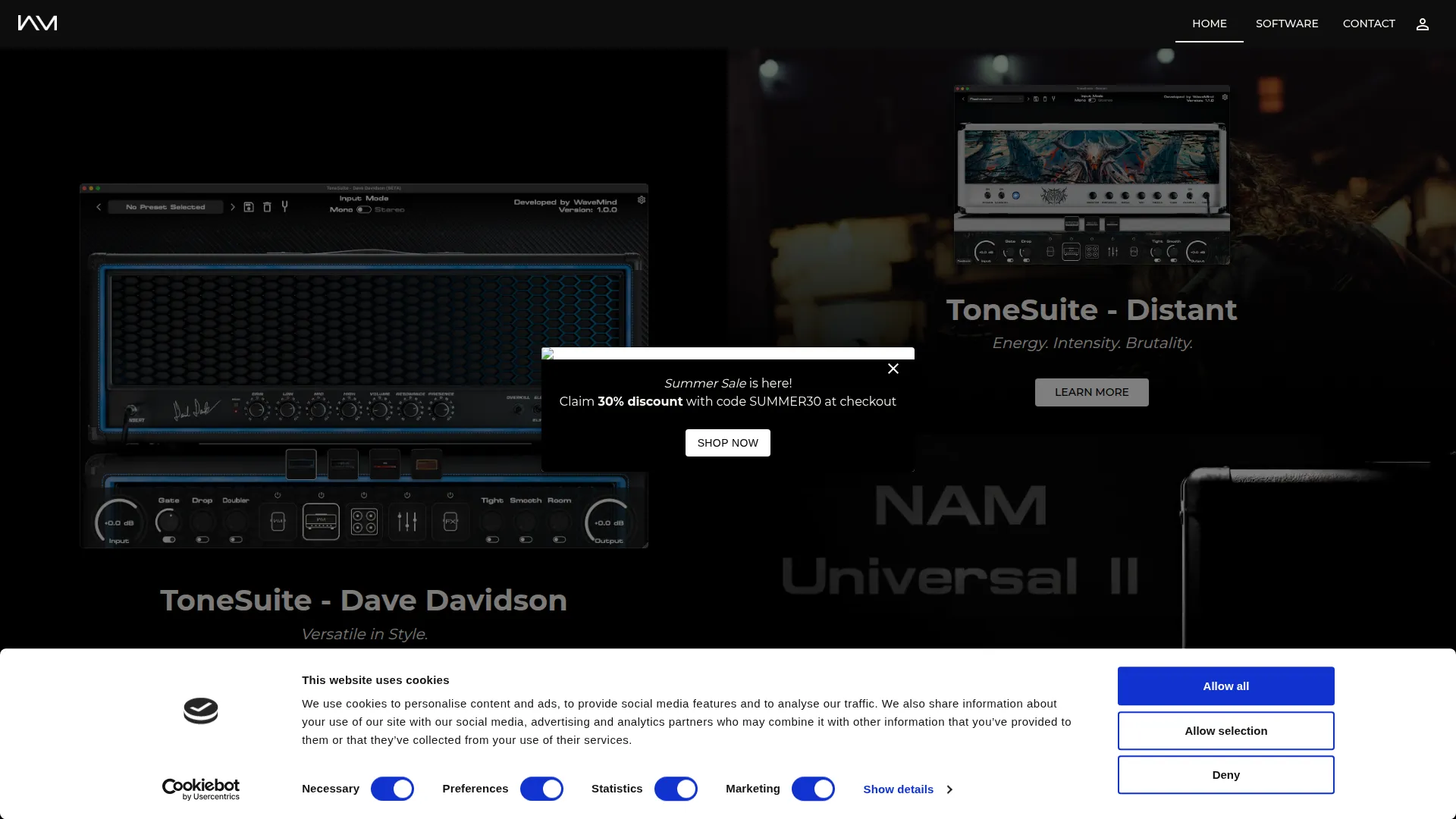
Task: Disable the Statistics cookies switch
Action: pyautogui.click(x=676, y=789)
